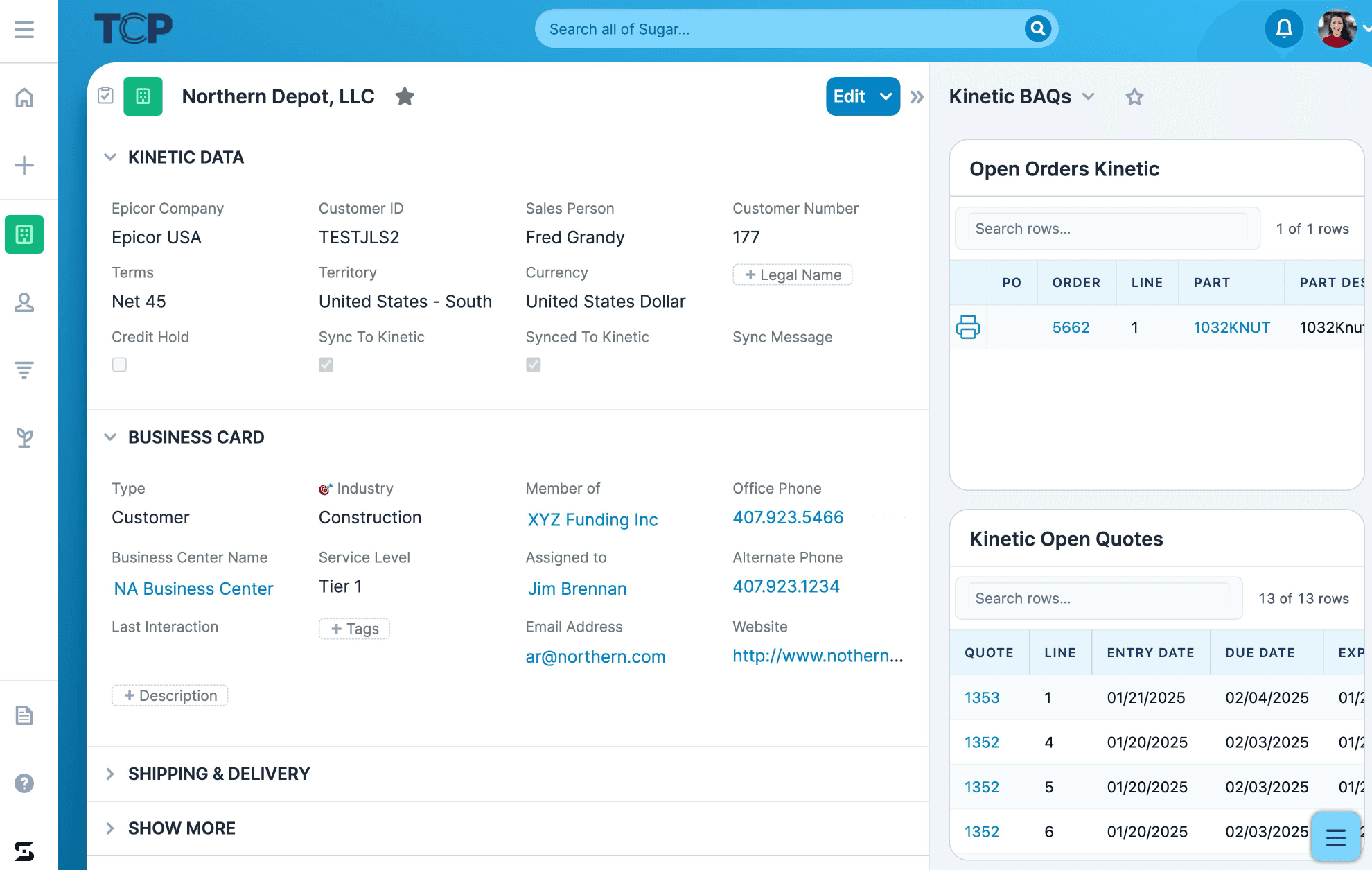The width and height of the screenshot is (1372, 870).
Task: Sort by ENTRY DATE column header
Action: pos(1150,653)
